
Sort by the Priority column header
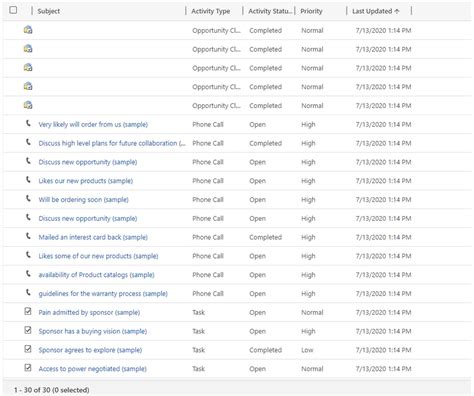click(311, 11)
